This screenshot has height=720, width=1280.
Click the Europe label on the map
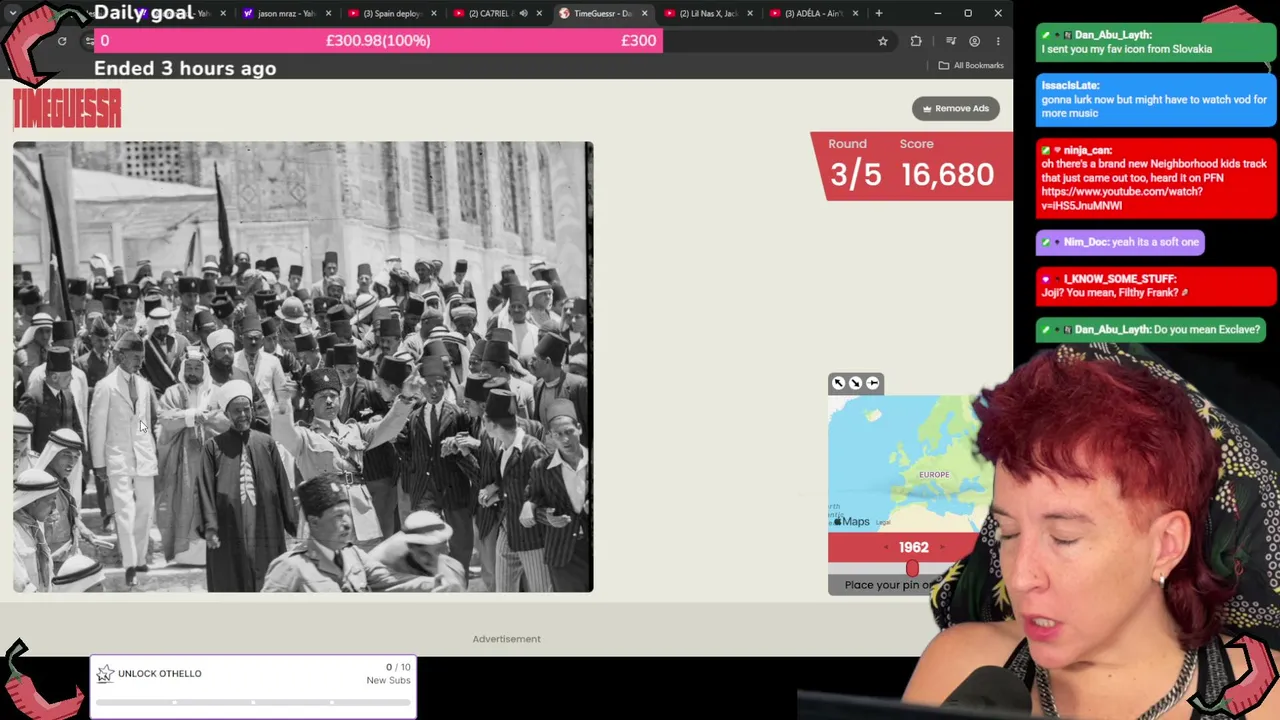point(934,475)
